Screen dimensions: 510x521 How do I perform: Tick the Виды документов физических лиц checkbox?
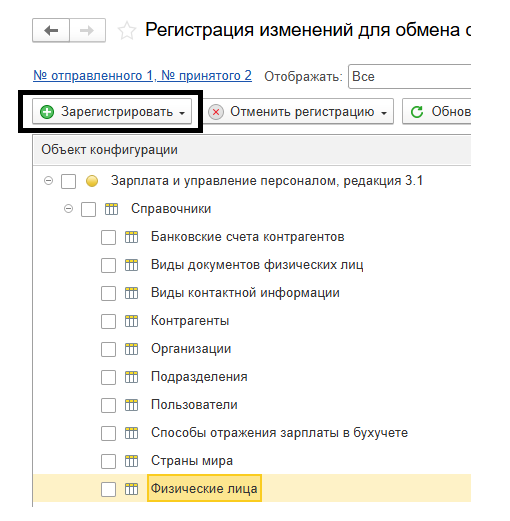coord(108,266)
